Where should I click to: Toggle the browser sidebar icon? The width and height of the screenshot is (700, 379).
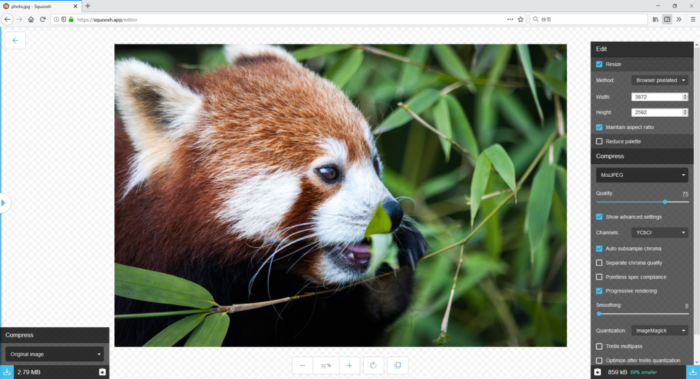coord(667,20)
